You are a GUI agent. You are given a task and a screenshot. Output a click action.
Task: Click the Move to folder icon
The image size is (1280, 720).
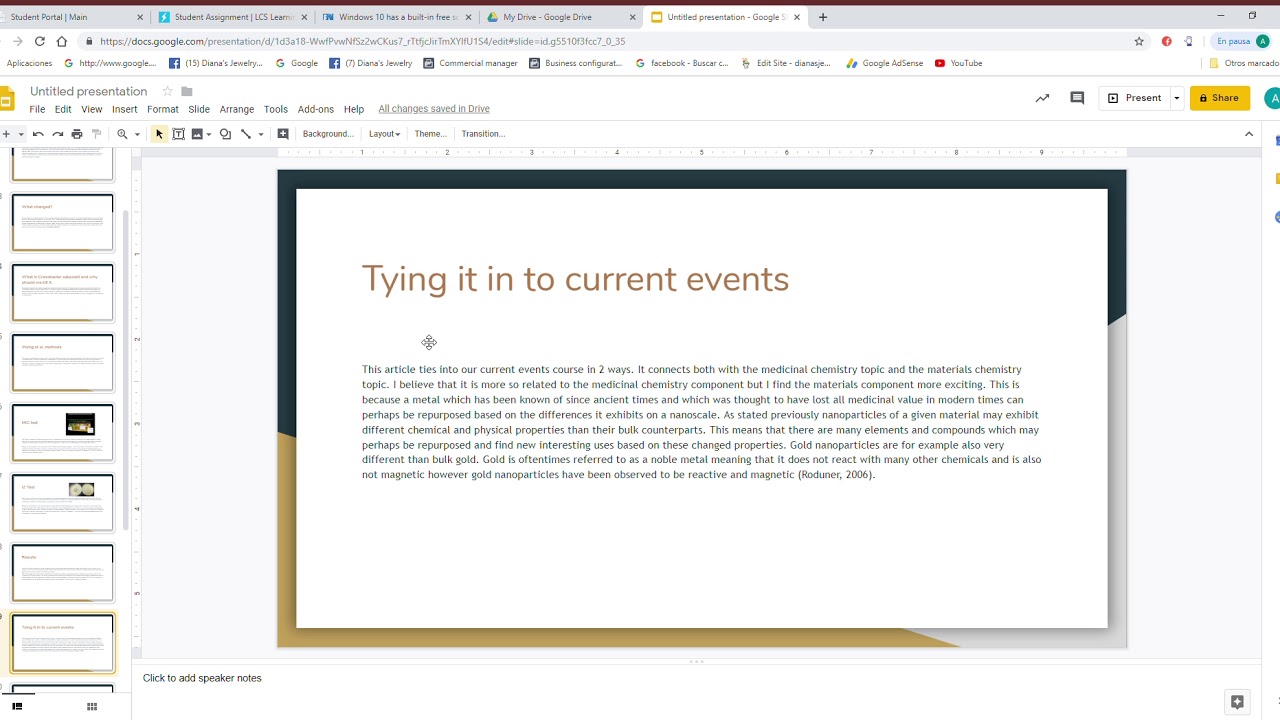pyautogui.click(x=187, y=91)
